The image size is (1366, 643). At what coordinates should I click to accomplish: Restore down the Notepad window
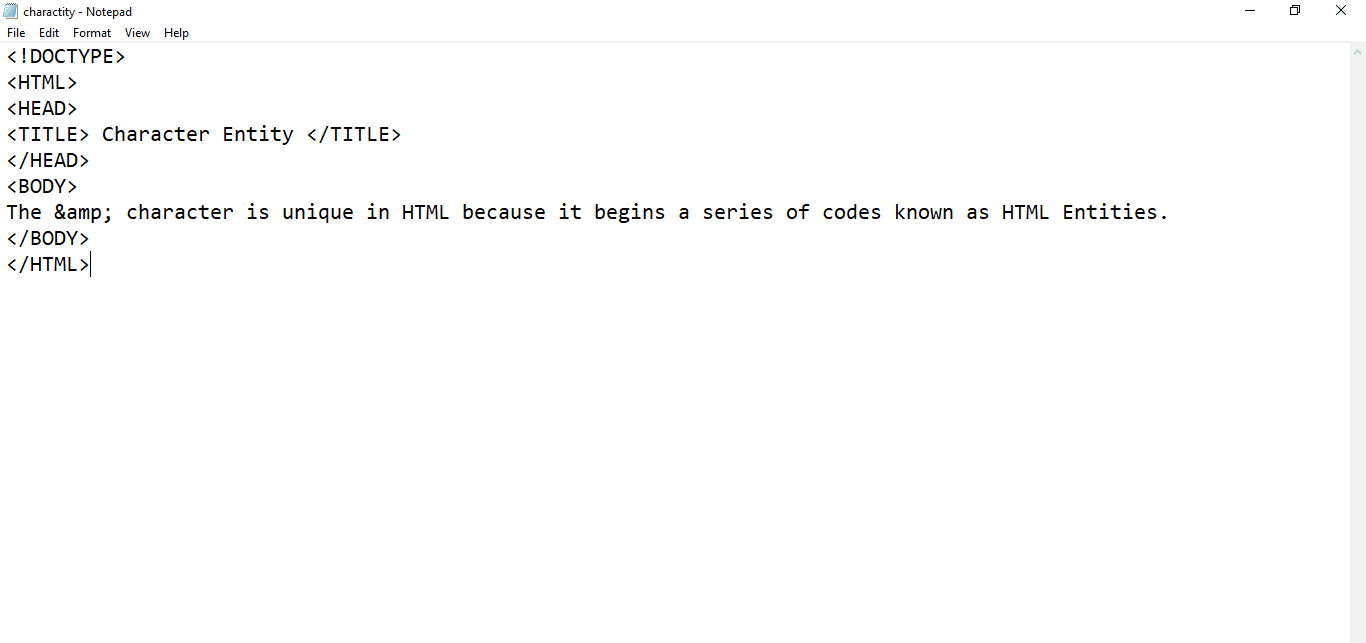pos(1295,11)
